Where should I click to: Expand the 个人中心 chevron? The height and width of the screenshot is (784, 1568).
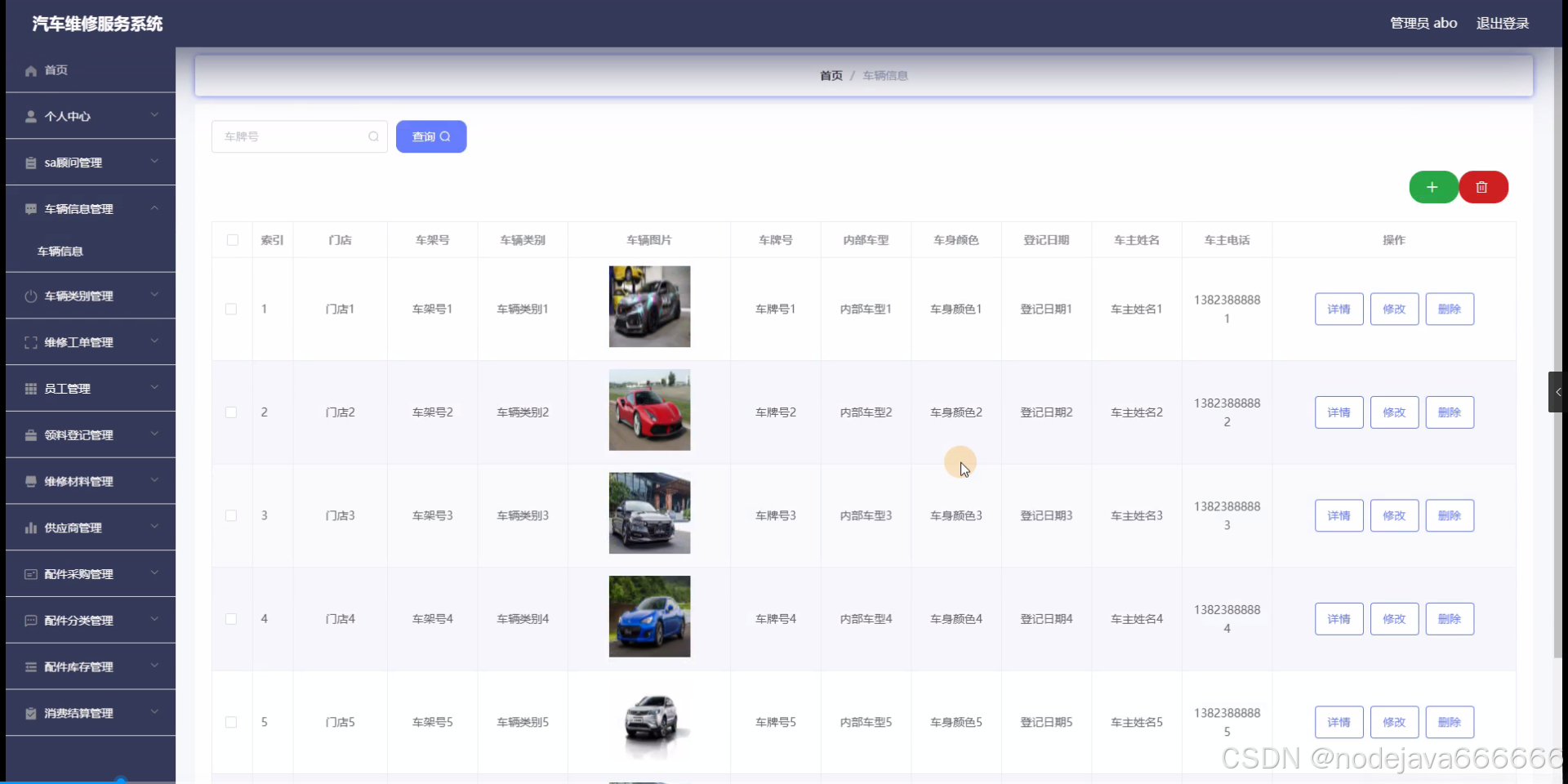(x=154, y=115)
